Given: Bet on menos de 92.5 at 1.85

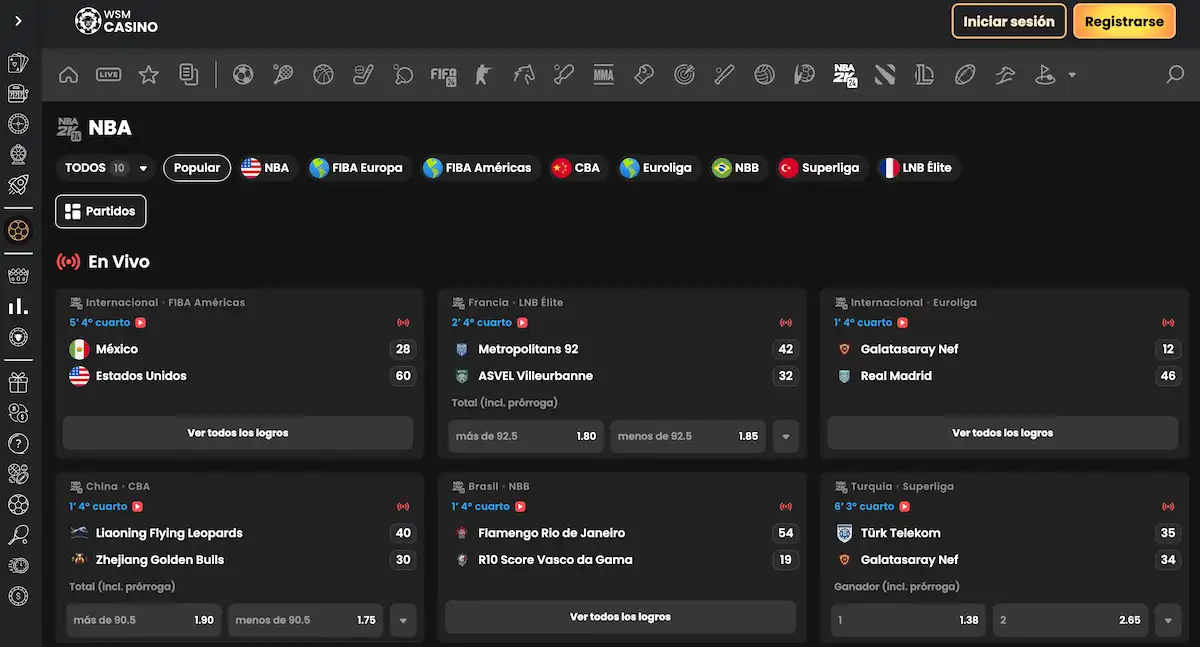Looking at the screenshot, I should click(x=688, y=436).
